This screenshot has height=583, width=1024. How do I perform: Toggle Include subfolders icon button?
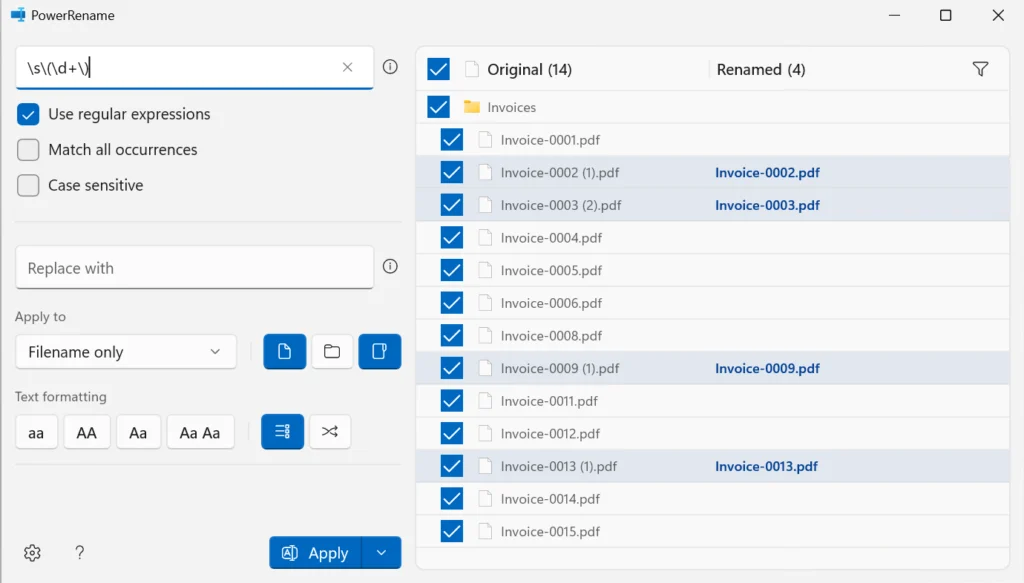click(379, 351)
